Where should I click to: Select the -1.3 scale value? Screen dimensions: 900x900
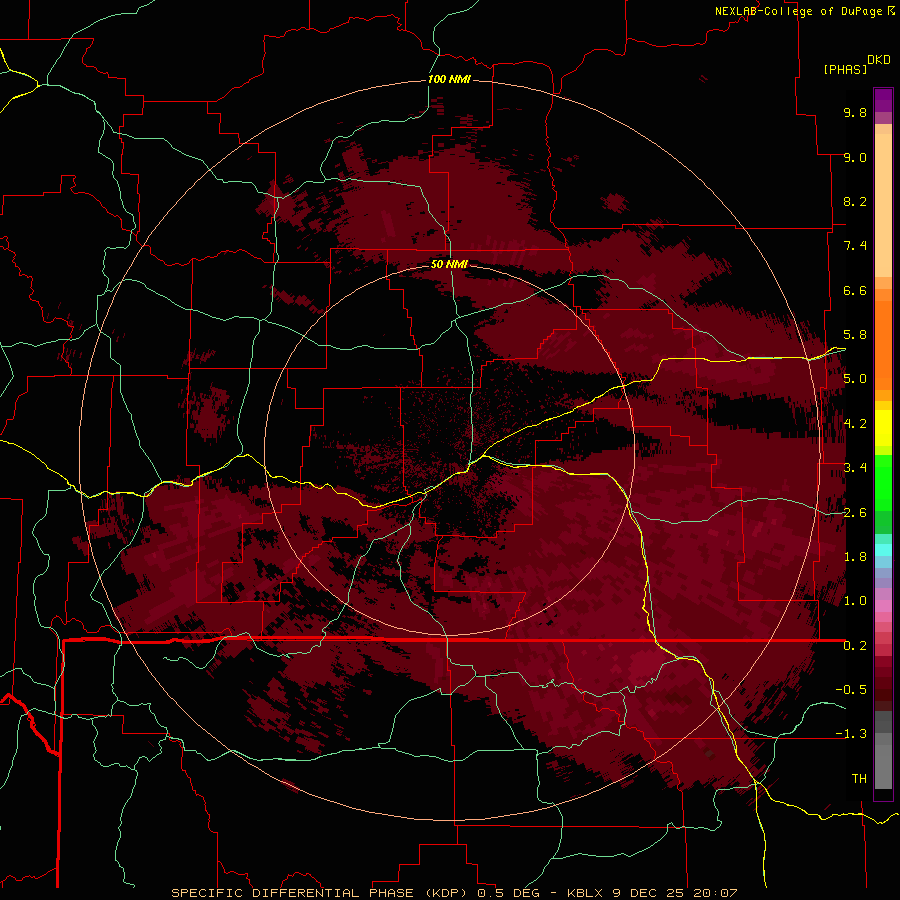click(851, 734)
